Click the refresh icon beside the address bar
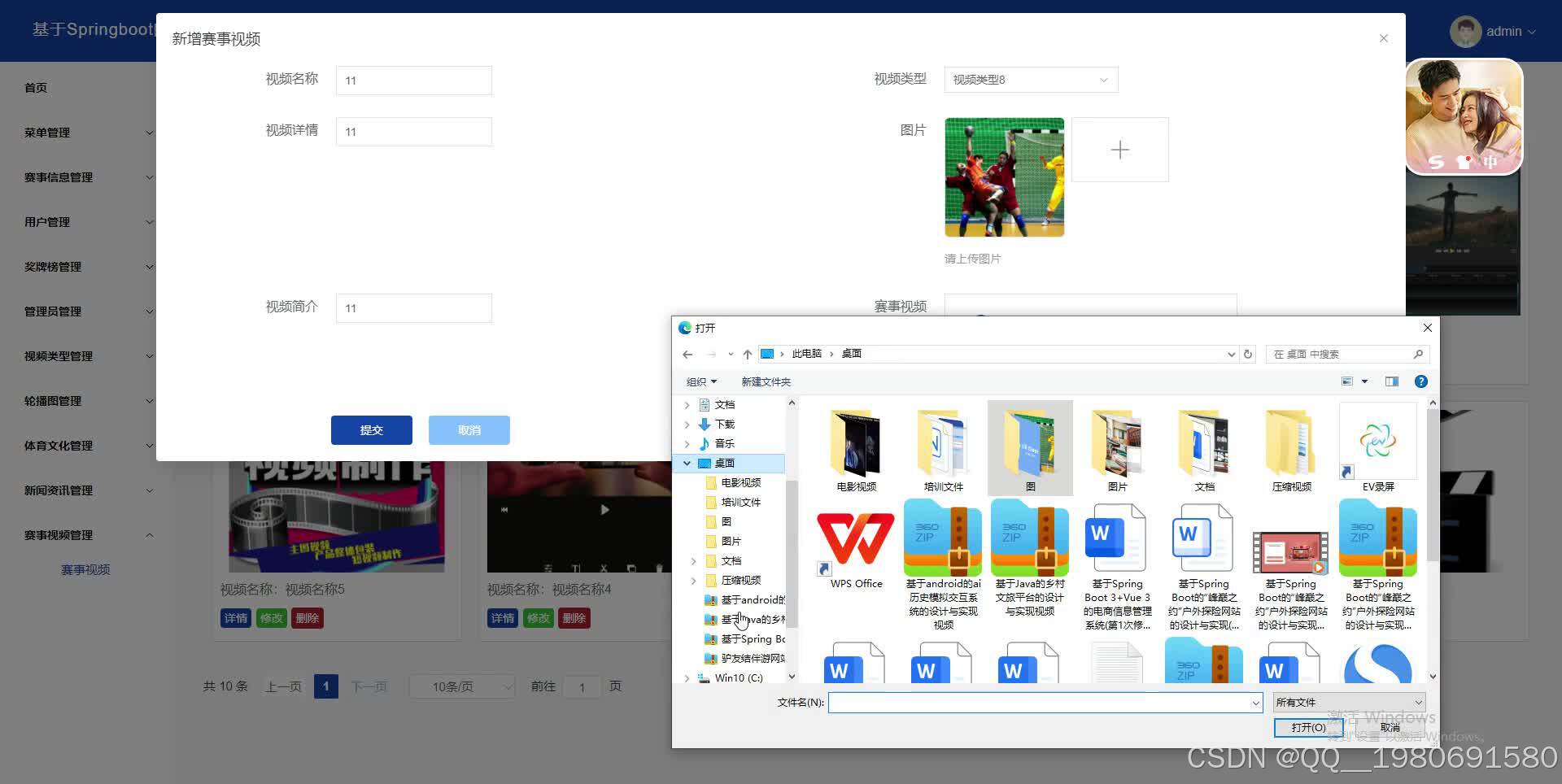The width and height of the screenshot is (1562, 784). coord(1248,354)
